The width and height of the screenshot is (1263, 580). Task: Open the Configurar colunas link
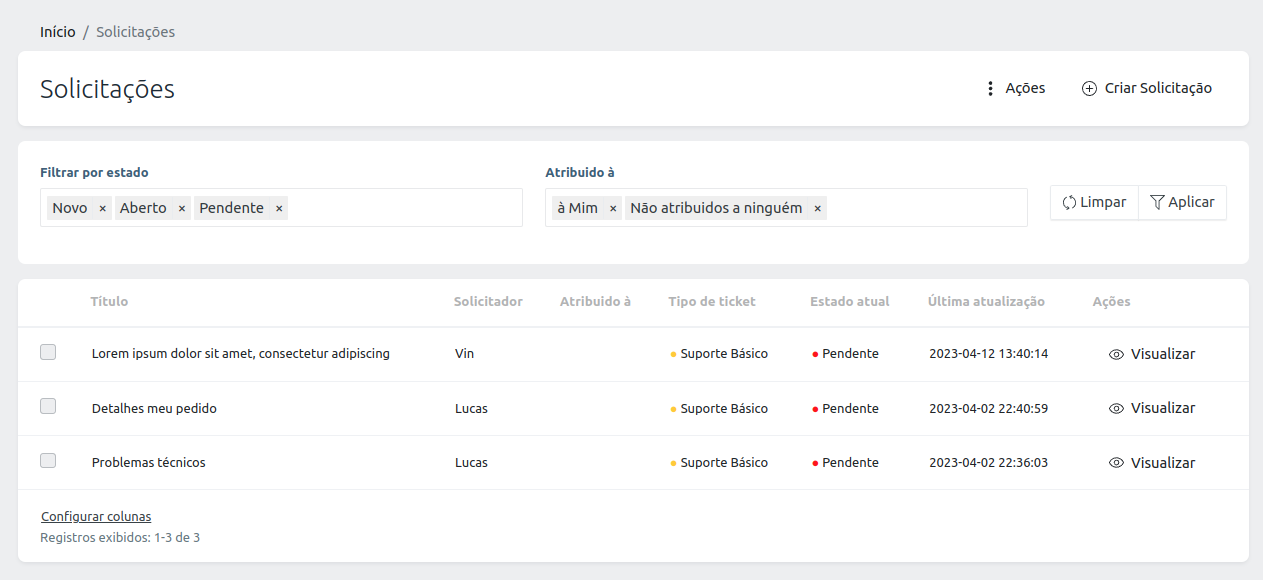pyautogui.click(x=96, y=516)
